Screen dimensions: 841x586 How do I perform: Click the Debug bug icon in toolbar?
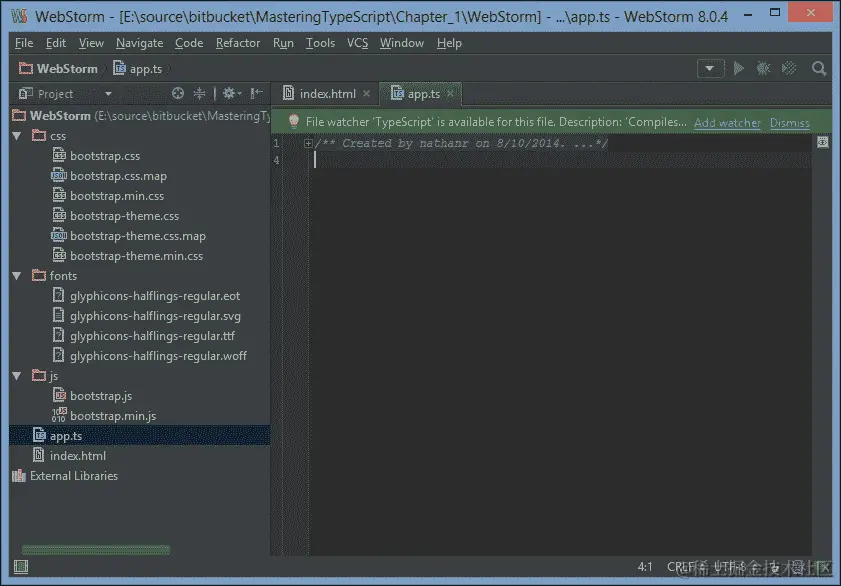763,68
